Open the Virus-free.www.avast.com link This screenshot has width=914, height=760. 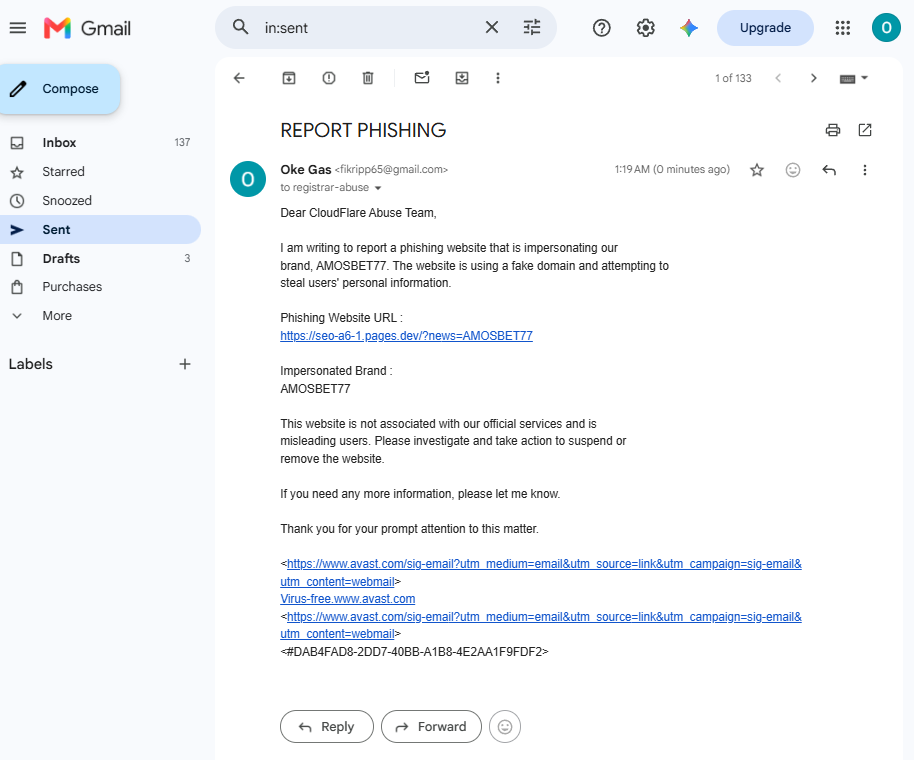tap(347, 599)
